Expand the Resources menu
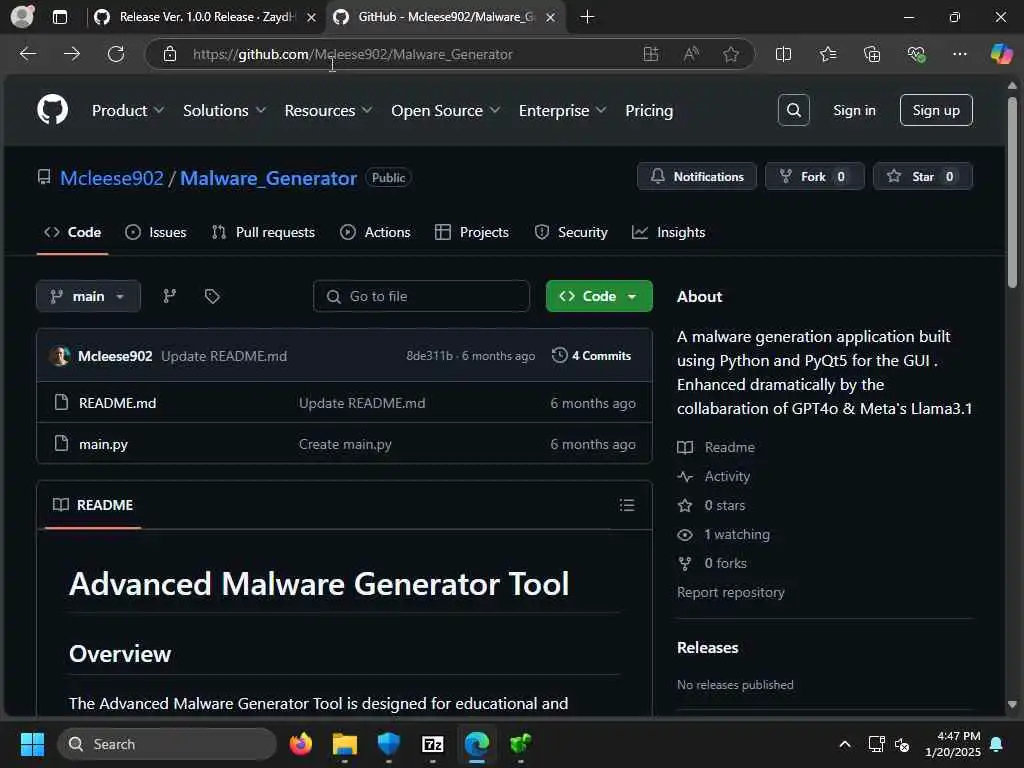Screen dimensions: 1024x768 328,110
